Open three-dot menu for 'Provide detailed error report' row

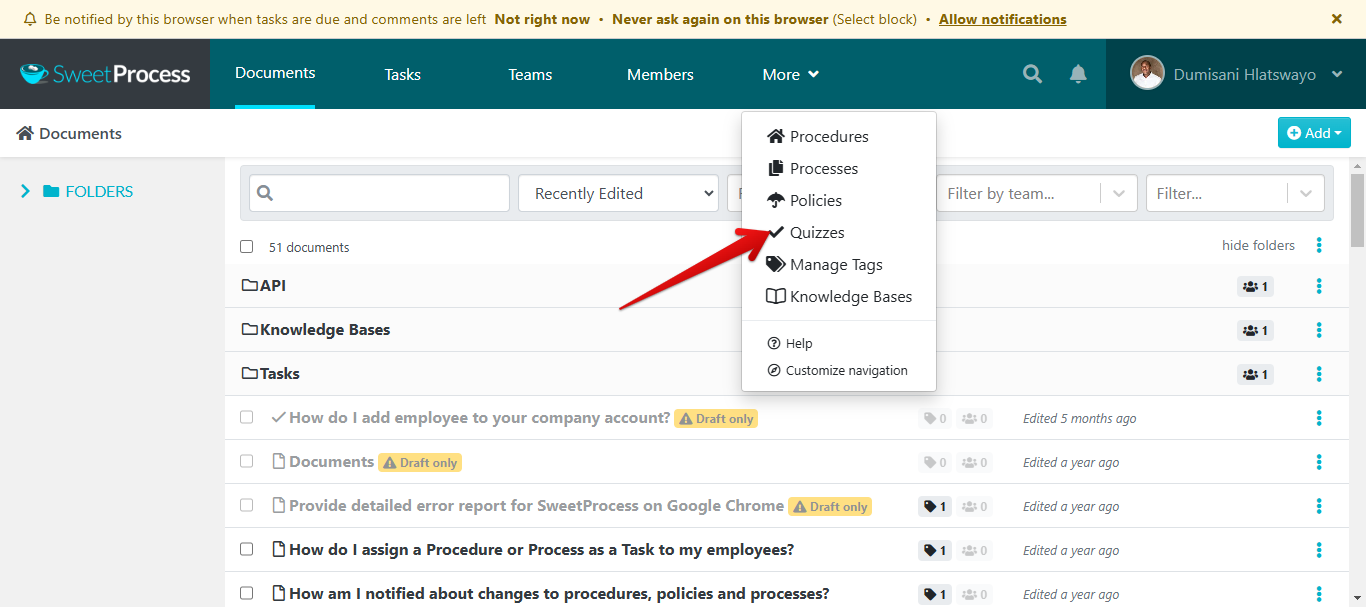pyautogui.click(x=1319, y=506)
